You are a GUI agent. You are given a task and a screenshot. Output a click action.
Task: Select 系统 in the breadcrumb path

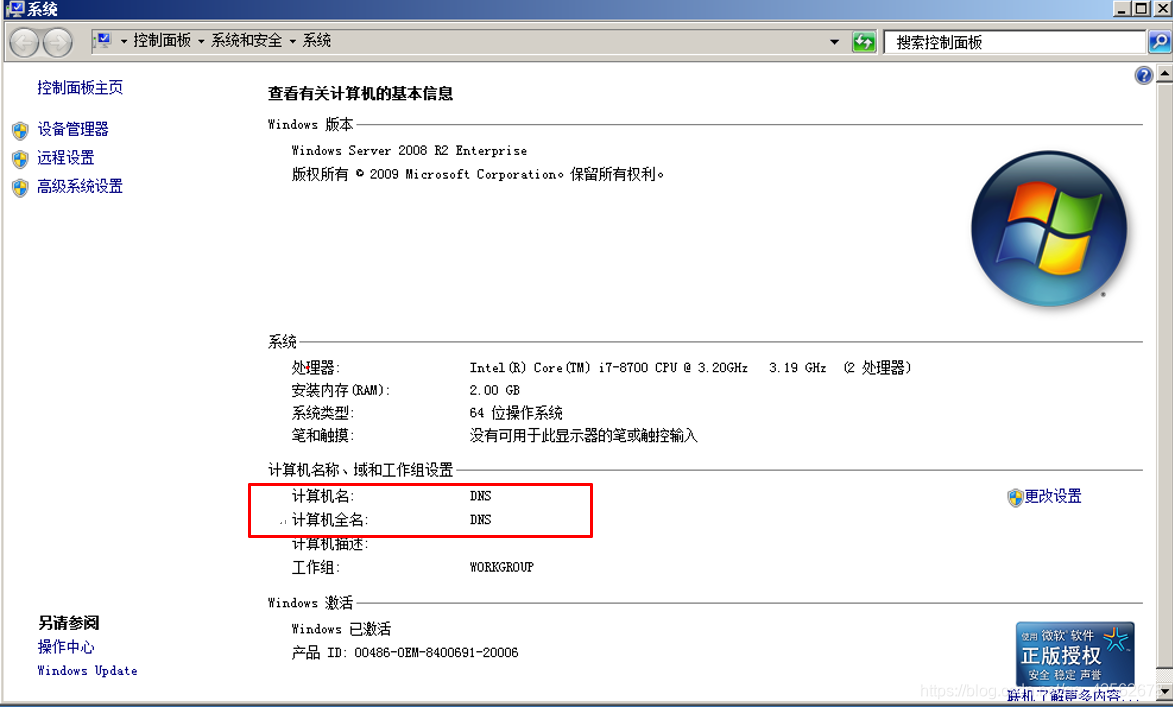pos(316,40)
